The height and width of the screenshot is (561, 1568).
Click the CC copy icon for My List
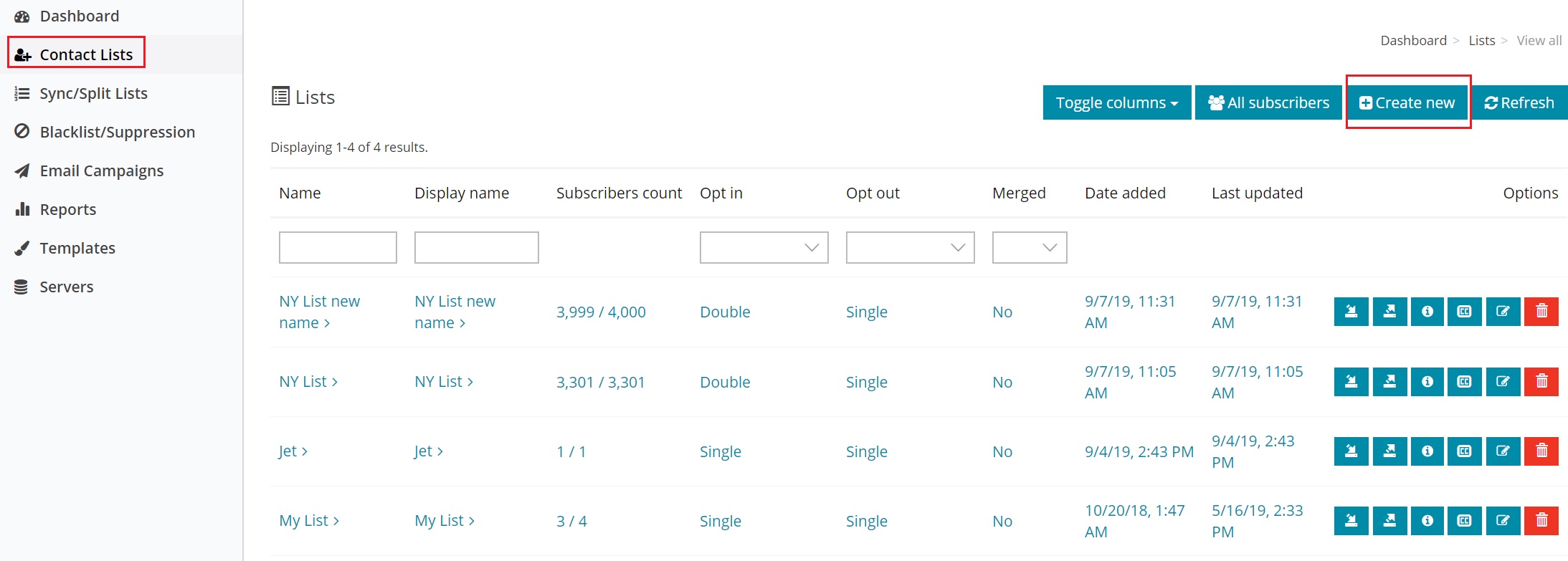[1465, 521]
